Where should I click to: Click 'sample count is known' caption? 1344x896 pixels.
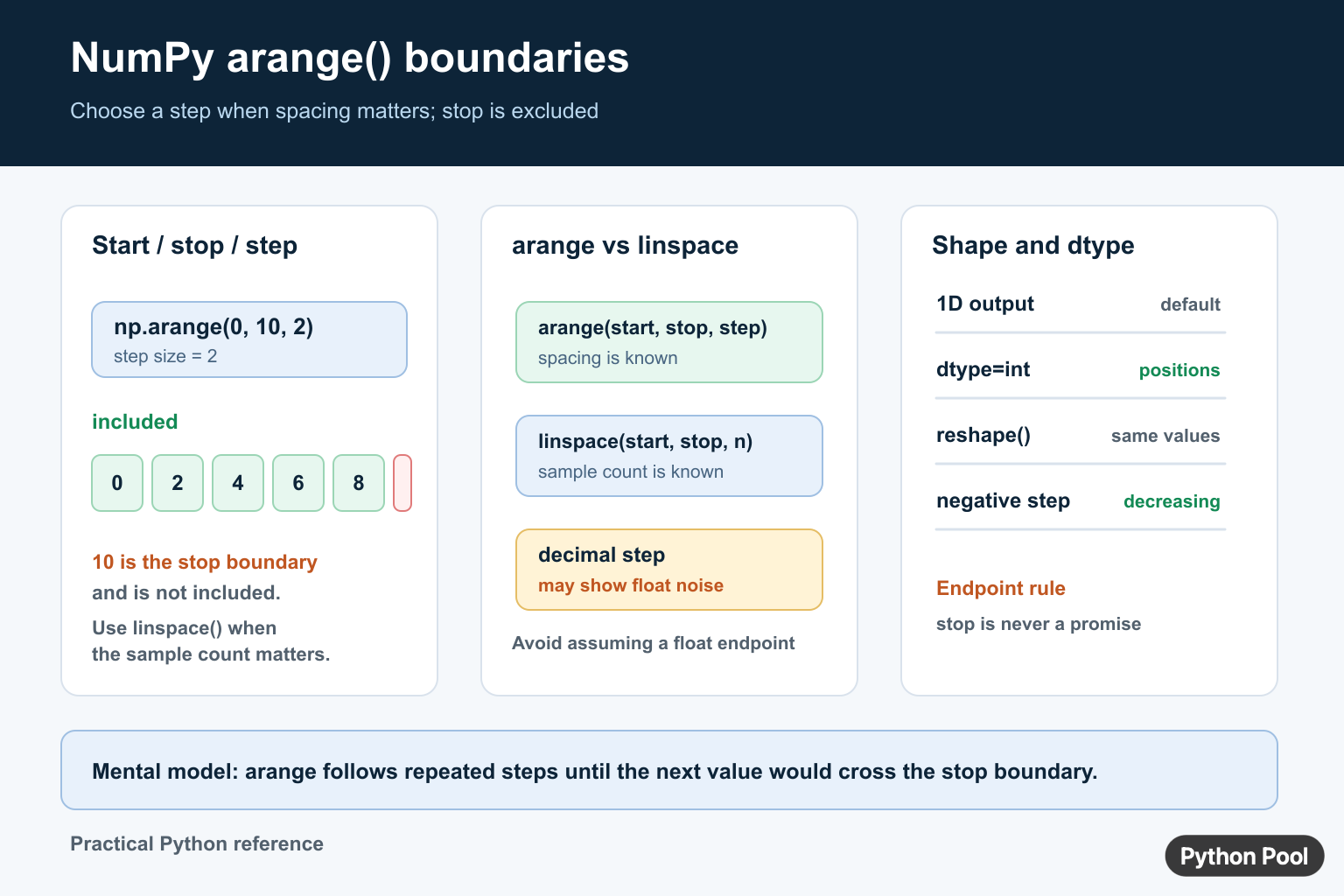[x=631, y=472]
